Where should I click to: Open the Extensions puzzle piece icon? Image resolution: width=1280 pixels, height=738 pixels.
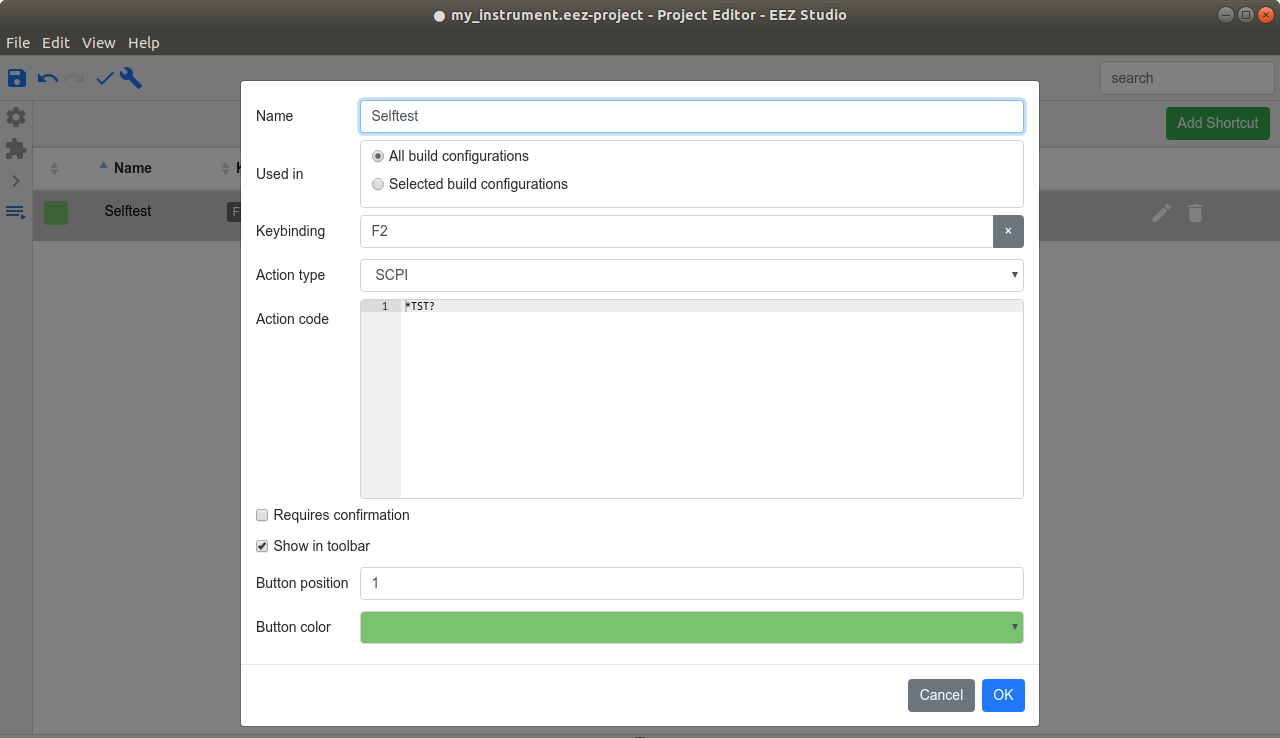(x=16, y=149)
